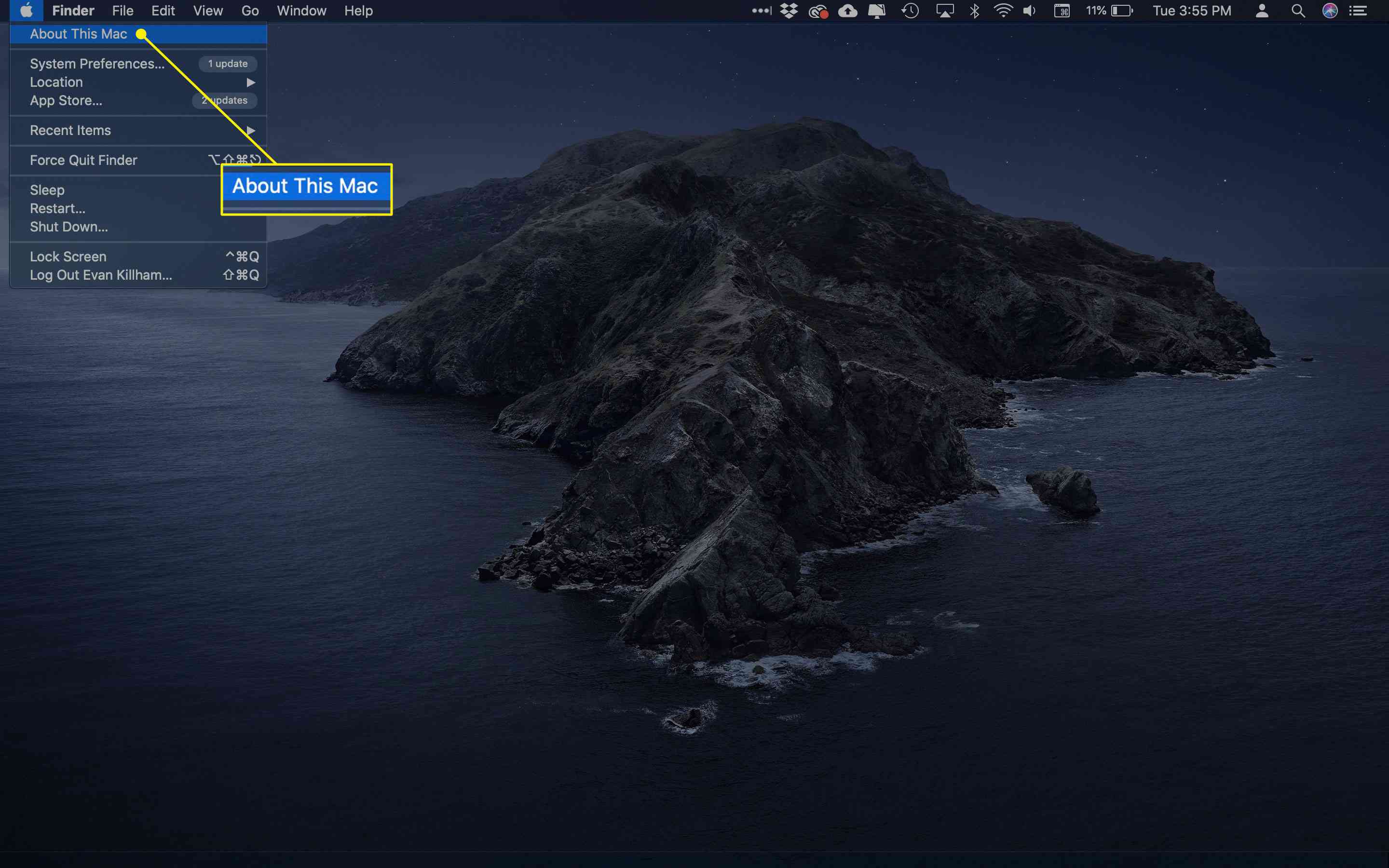This screenshot has height=868, width=1389.
Task: Select Force Quit Finder option
Action: click(83, 160)
